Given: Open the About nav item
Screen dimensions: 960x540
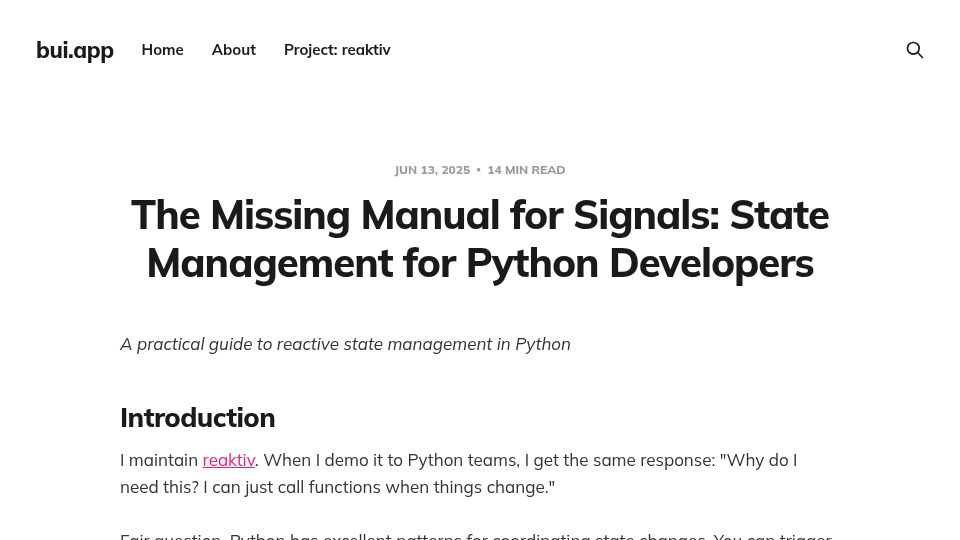Looking at the screenshot, I should [x=233, y=50].
